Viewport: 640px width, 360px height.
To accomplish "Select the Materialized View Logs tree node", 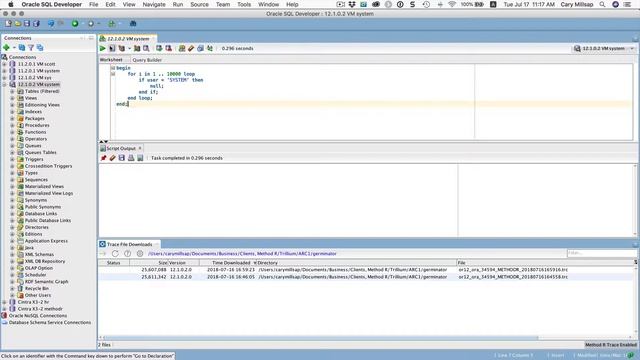I will (49, 193).
